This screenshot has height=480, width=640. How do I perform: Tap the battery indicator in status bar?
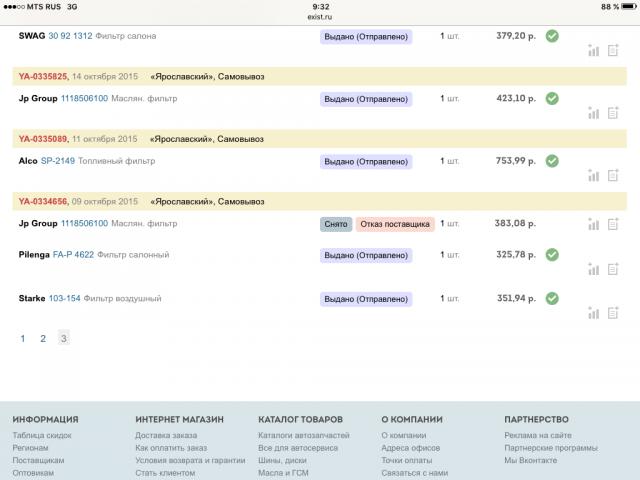629,7
